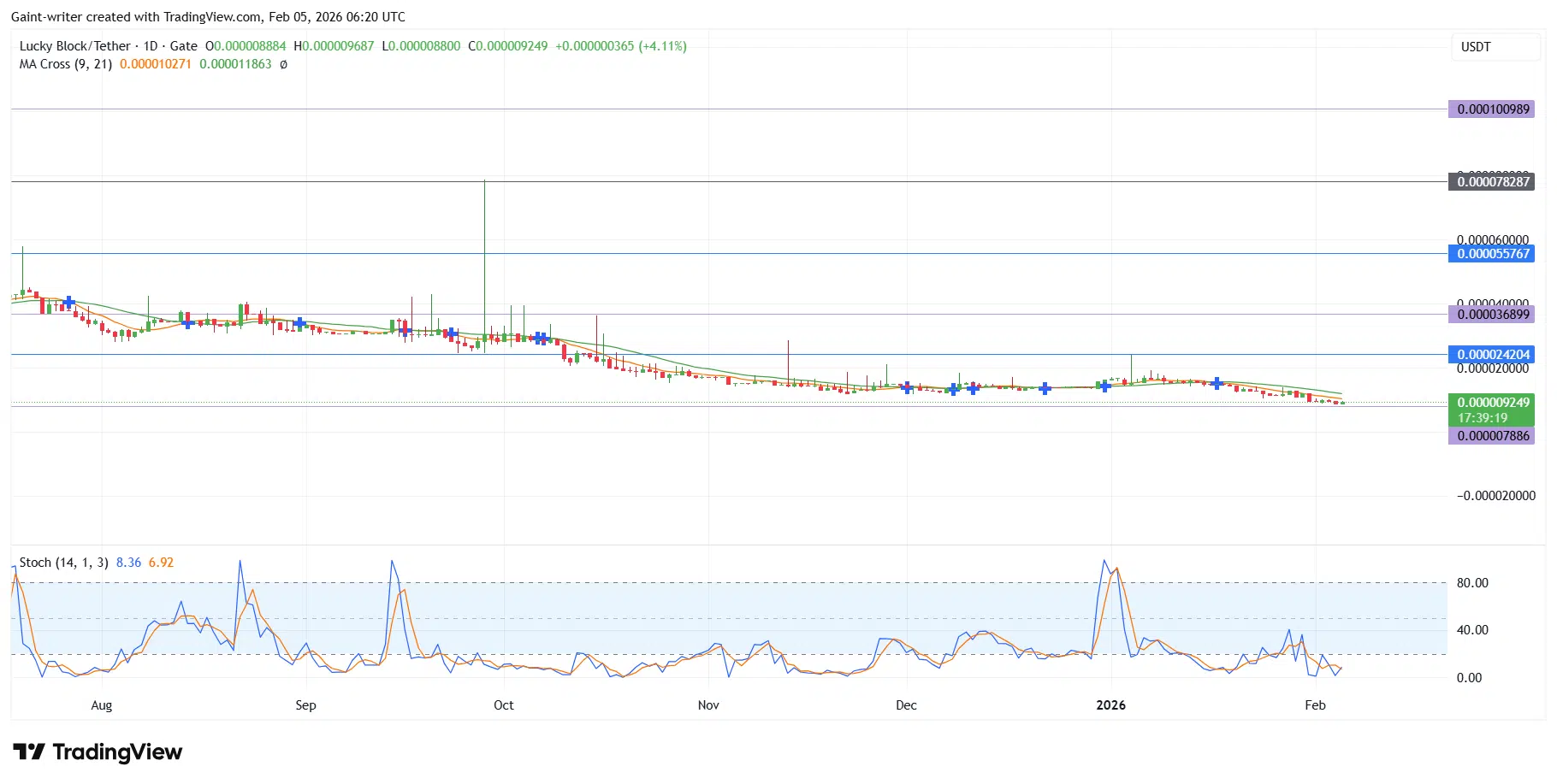The image size is (1557, 784).
Task: Click the ø symbol after the MA Cross values
Action: point(284,64)
